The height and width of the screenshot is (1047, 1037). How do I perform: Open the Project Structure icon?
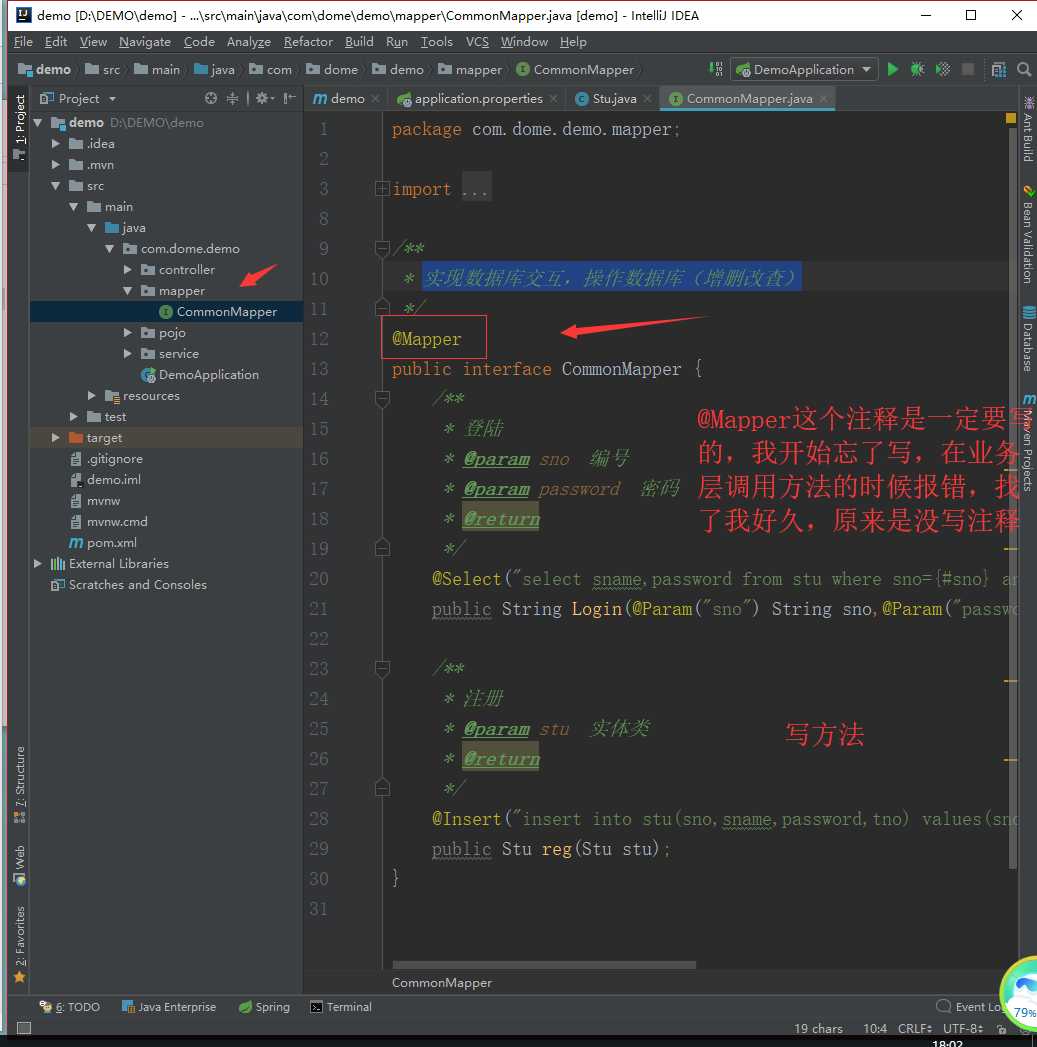pyautogui.click(x=999, y=69)
